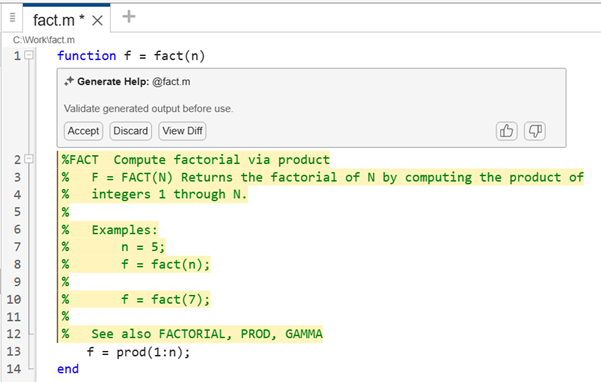
Task: Click the Generate Help sparkle icon
Action: (69, 81)
